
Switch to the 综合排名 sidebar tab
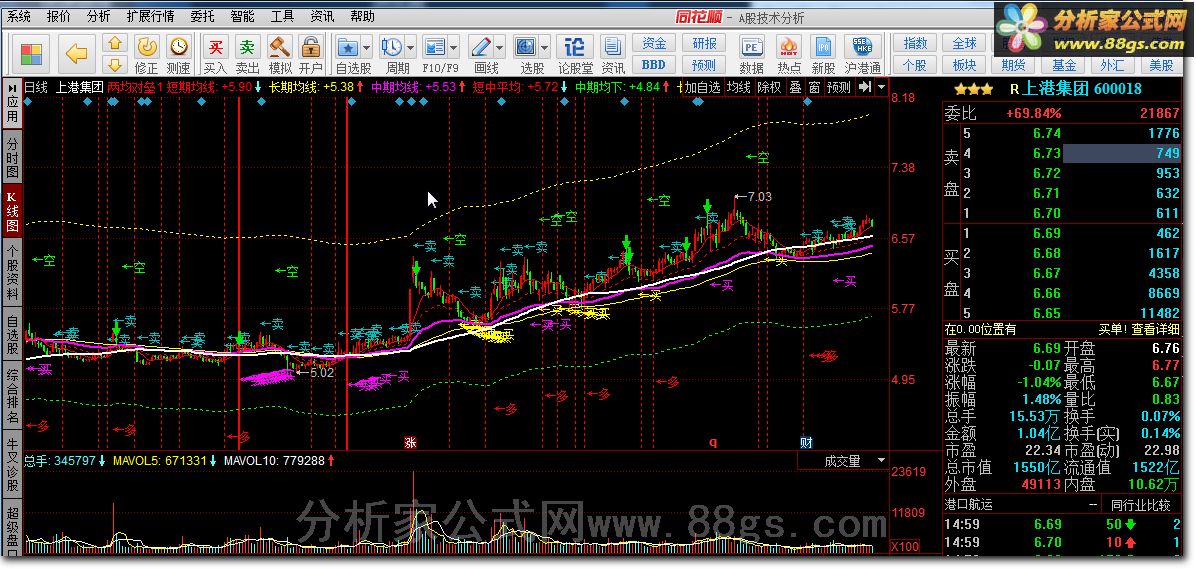pyautogui.click(x=12, y=396)
